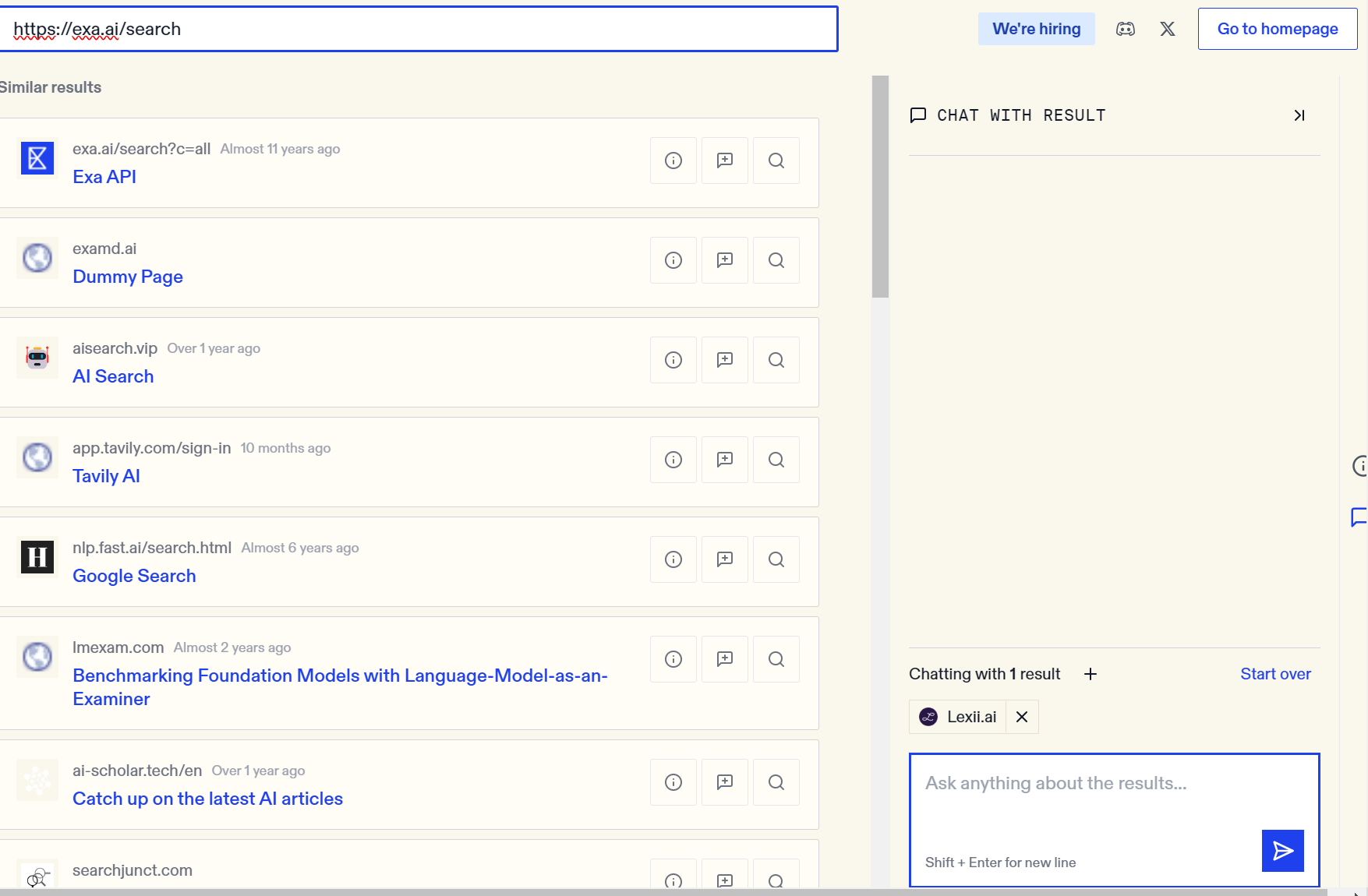Click Start over in the chat panel
This screenshot has width=1368, height=896.
coord(1275,674)
